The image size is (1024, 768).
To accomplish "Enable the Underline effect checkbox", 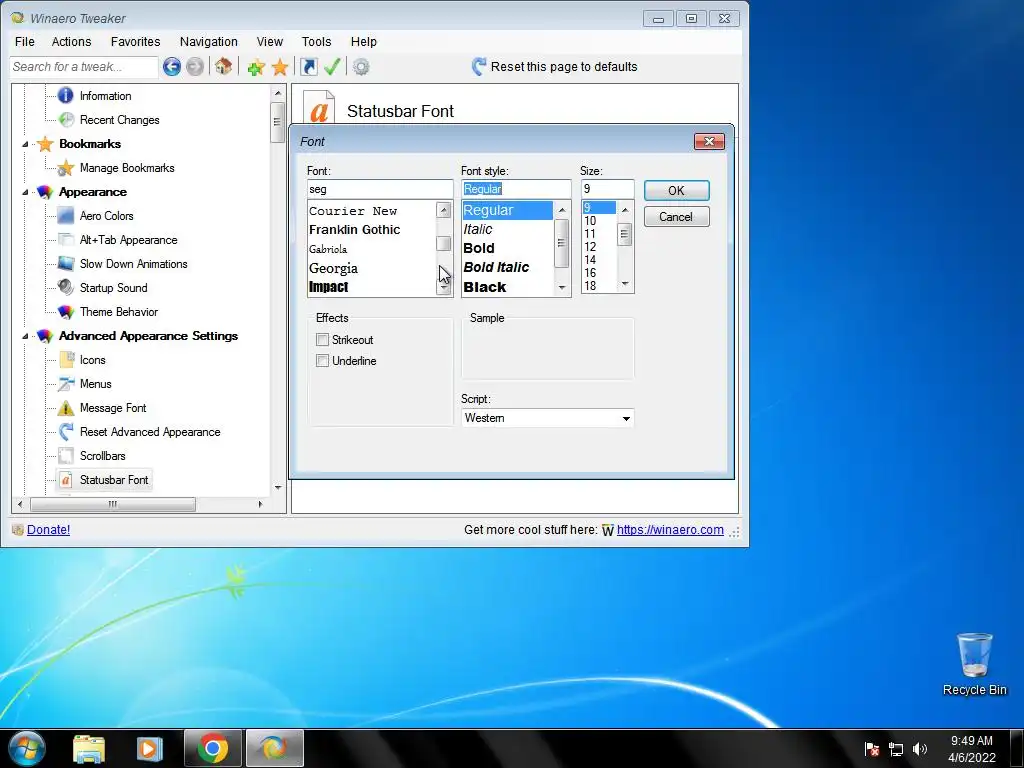I will click(x=322, y=360).
